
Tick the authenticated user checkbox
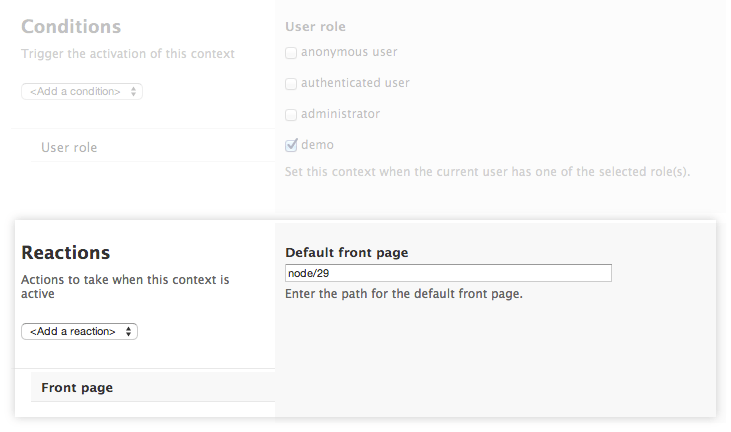click(291, 84)
